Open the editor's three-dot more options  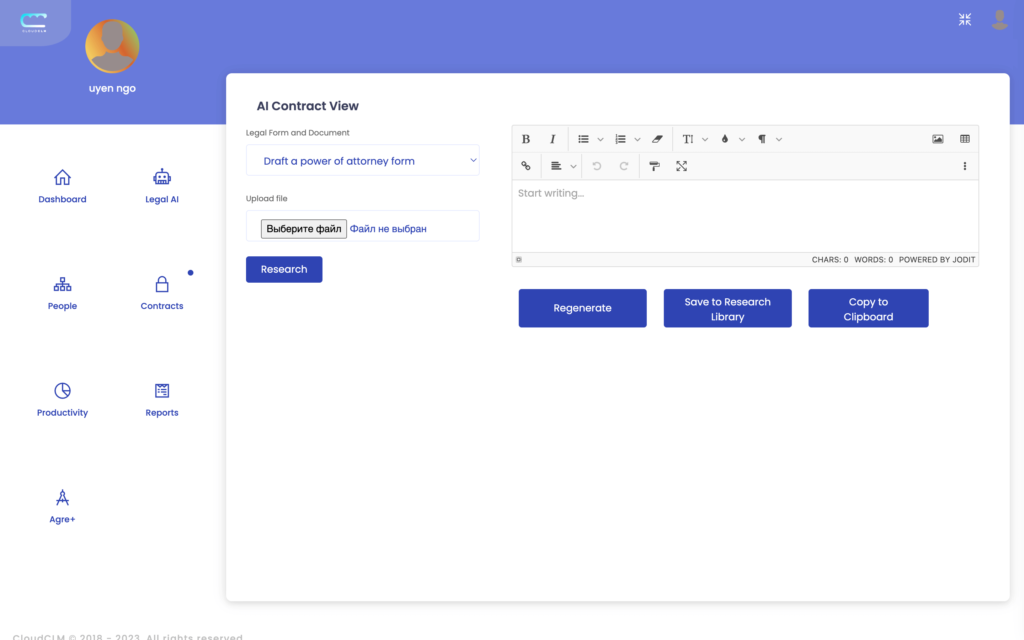pyautogui.click(x=965, y=166)
